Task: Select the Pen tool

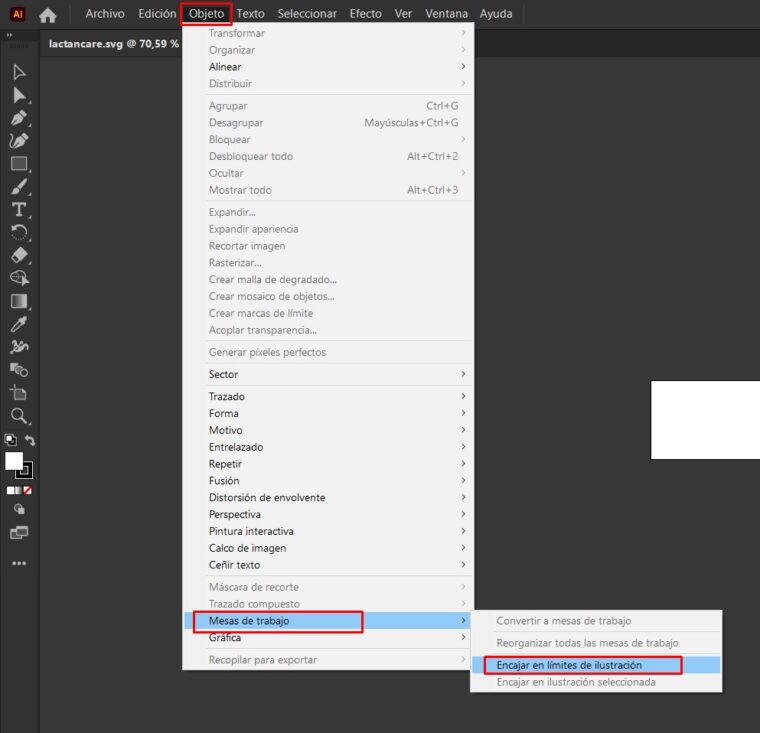Action: 19,118
